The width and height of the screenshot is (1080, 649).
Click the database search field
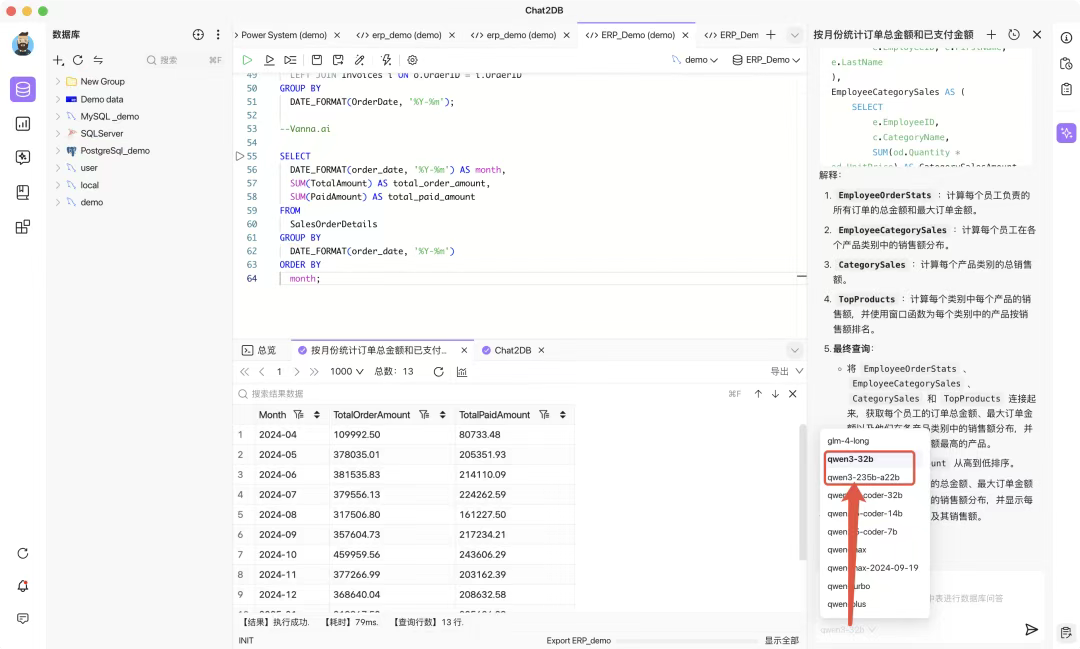[x=184, y=61]
